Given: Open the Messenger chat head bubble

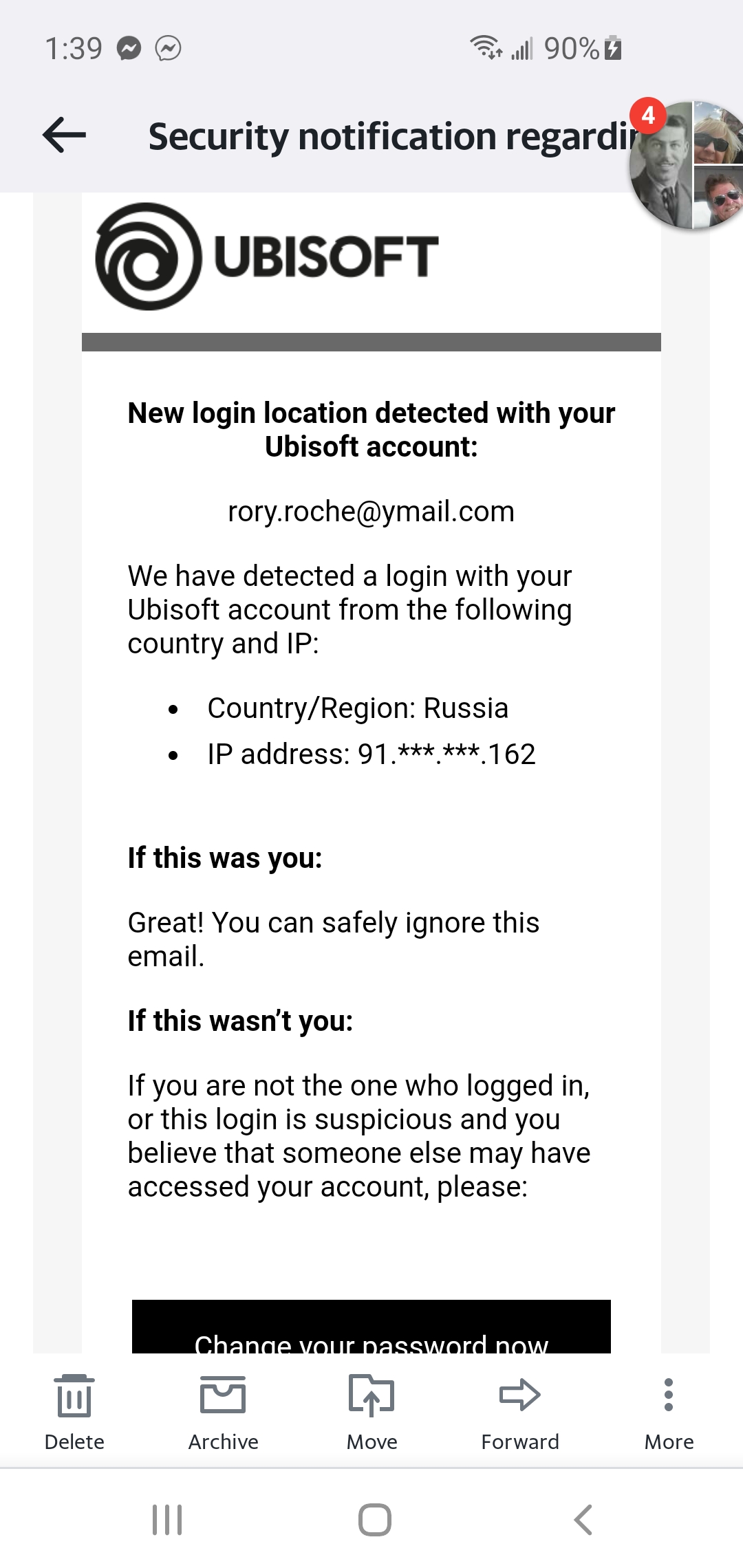Looking at the screenshot, I should tap(688, 165).
